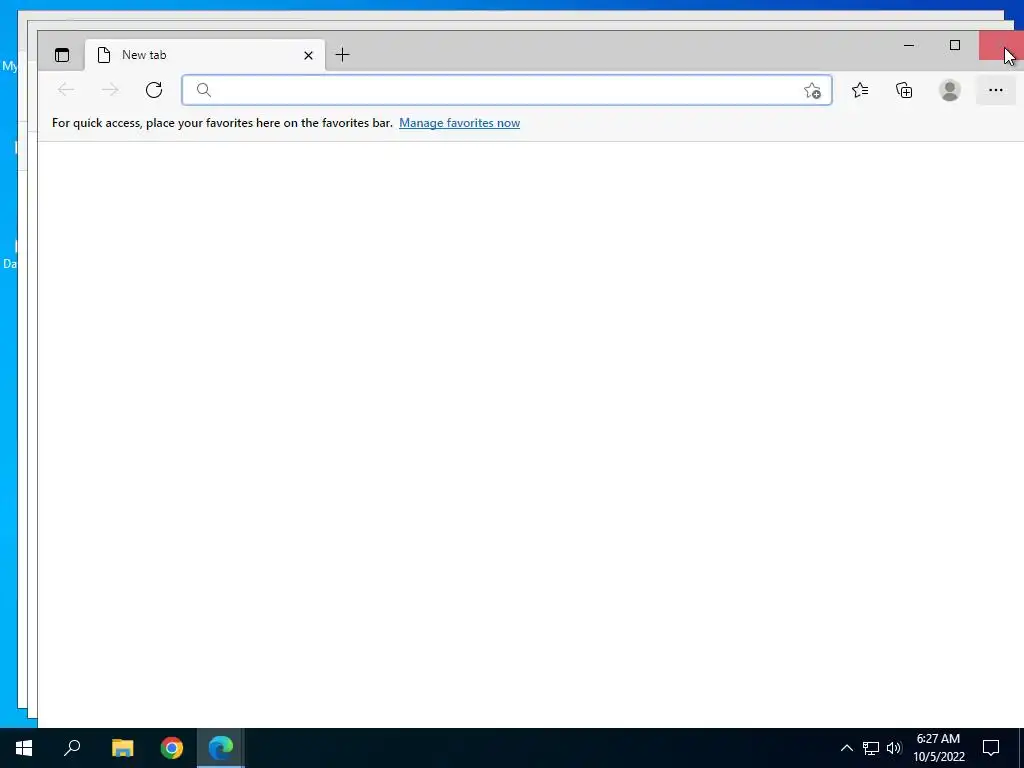Go forward with the forward arrow
The height and width of the screenshot is (768, 1024).
[x=110, y=89]
